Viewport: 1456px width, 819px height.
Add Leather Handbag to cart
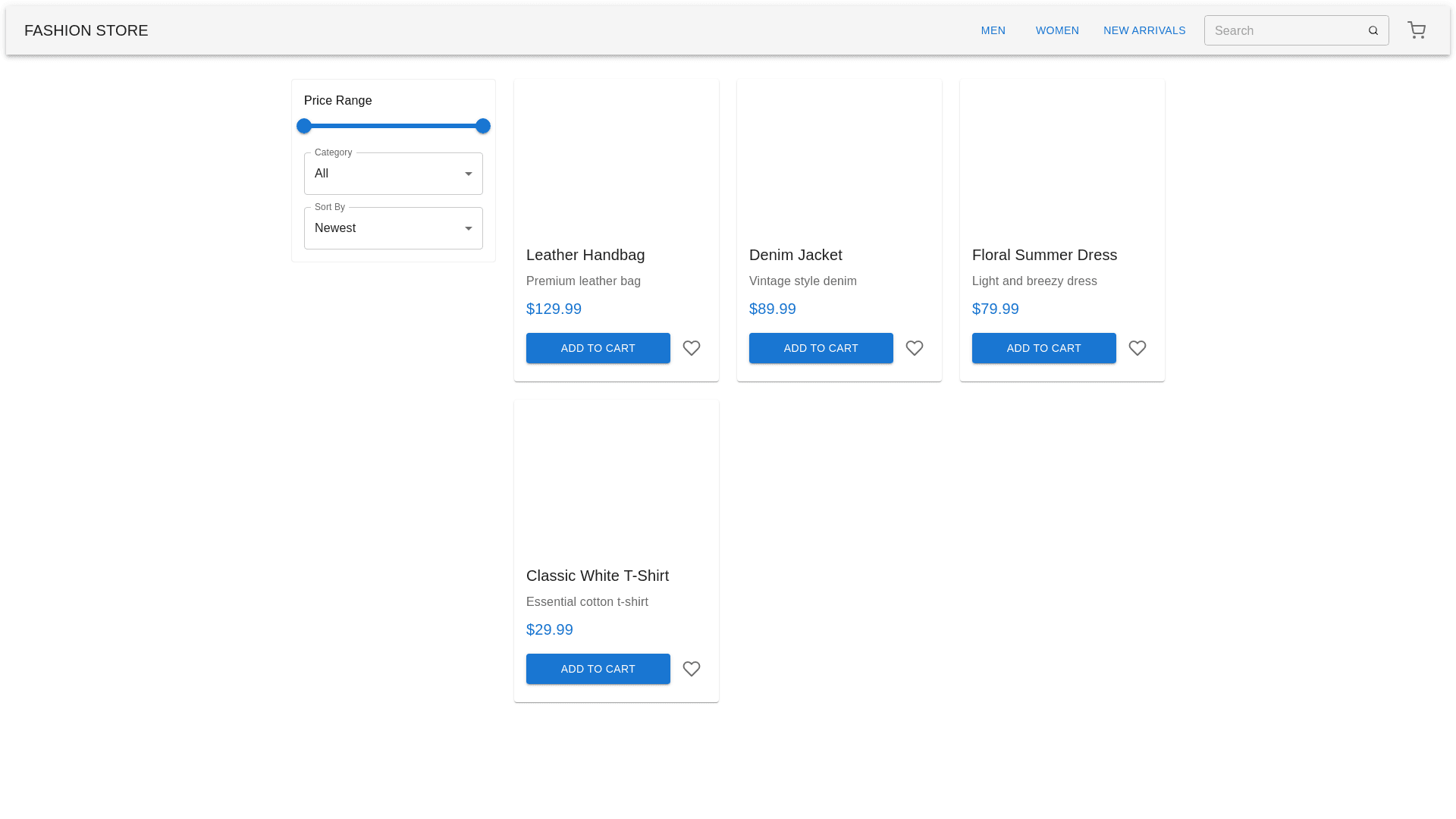598,348
